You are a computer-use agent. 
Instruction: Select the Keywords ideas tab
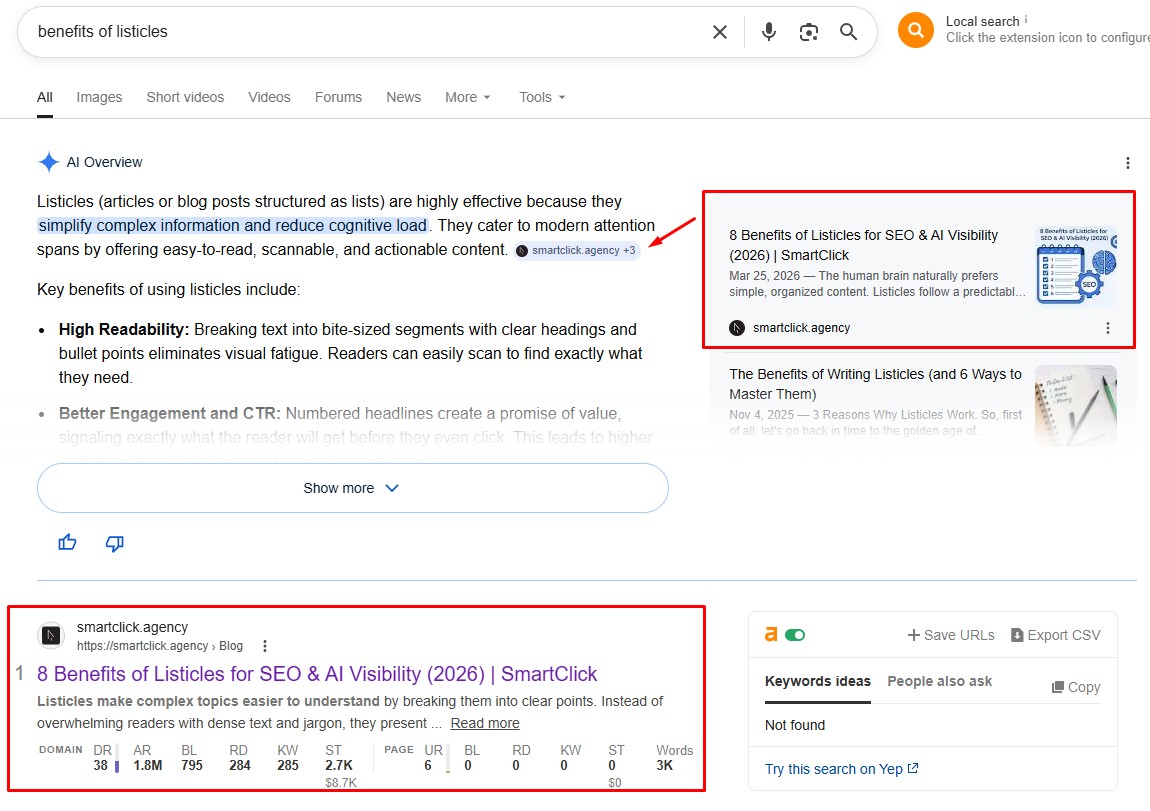pos(818,681)
